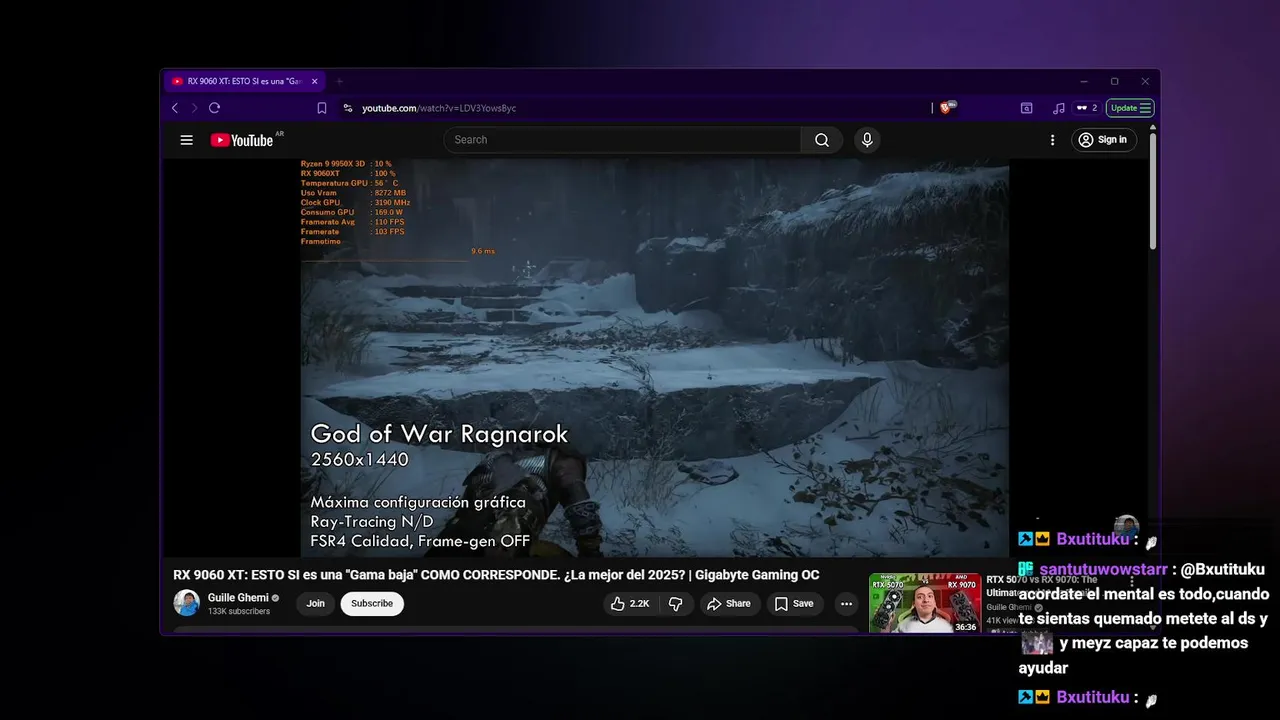Viewport: 1280px width, 720px height.
Task: Click the 133K subscribers text
Action: click(x=239, y=611)
